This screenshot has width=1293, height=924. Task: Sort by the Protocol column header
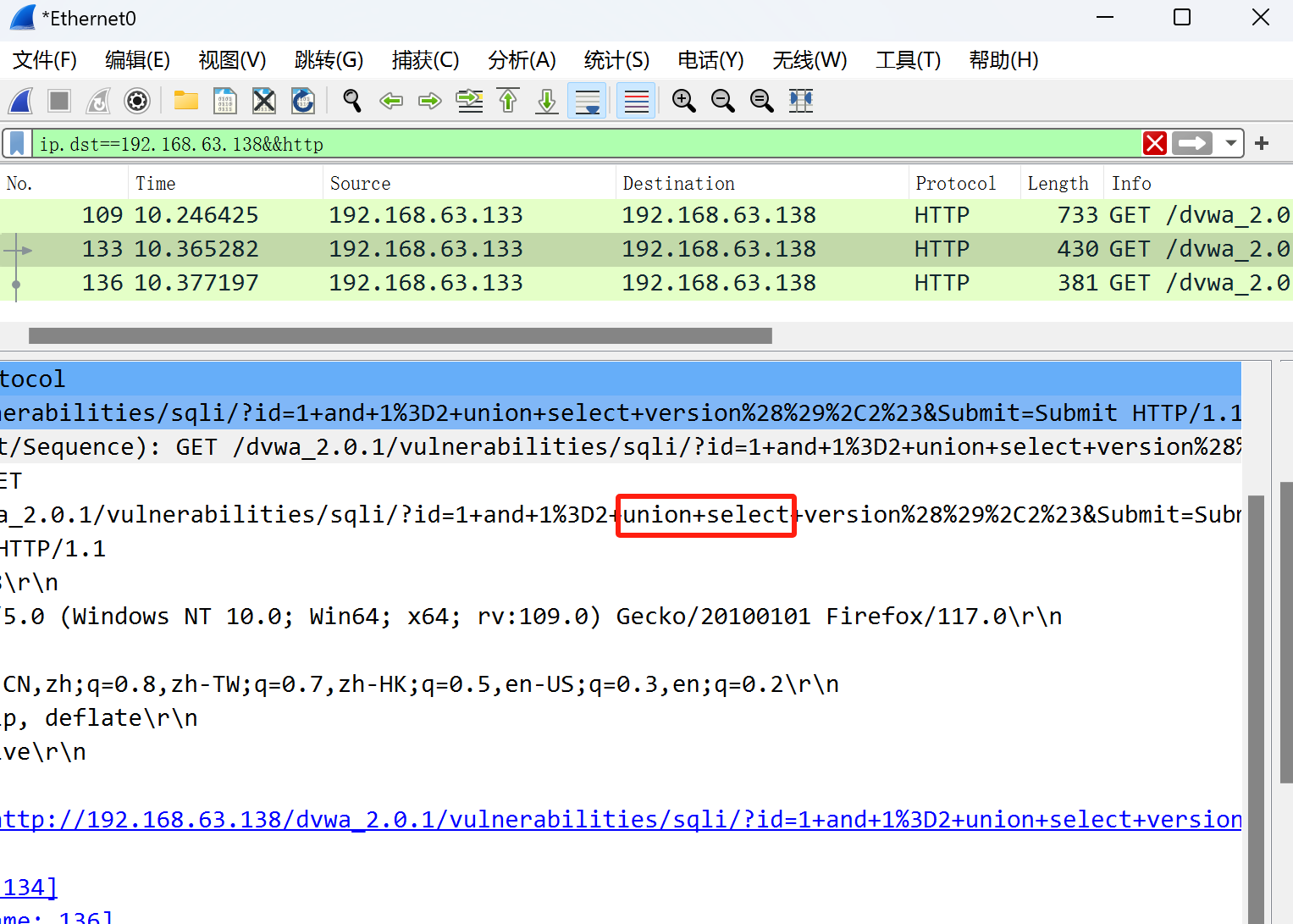click(965, 183)
